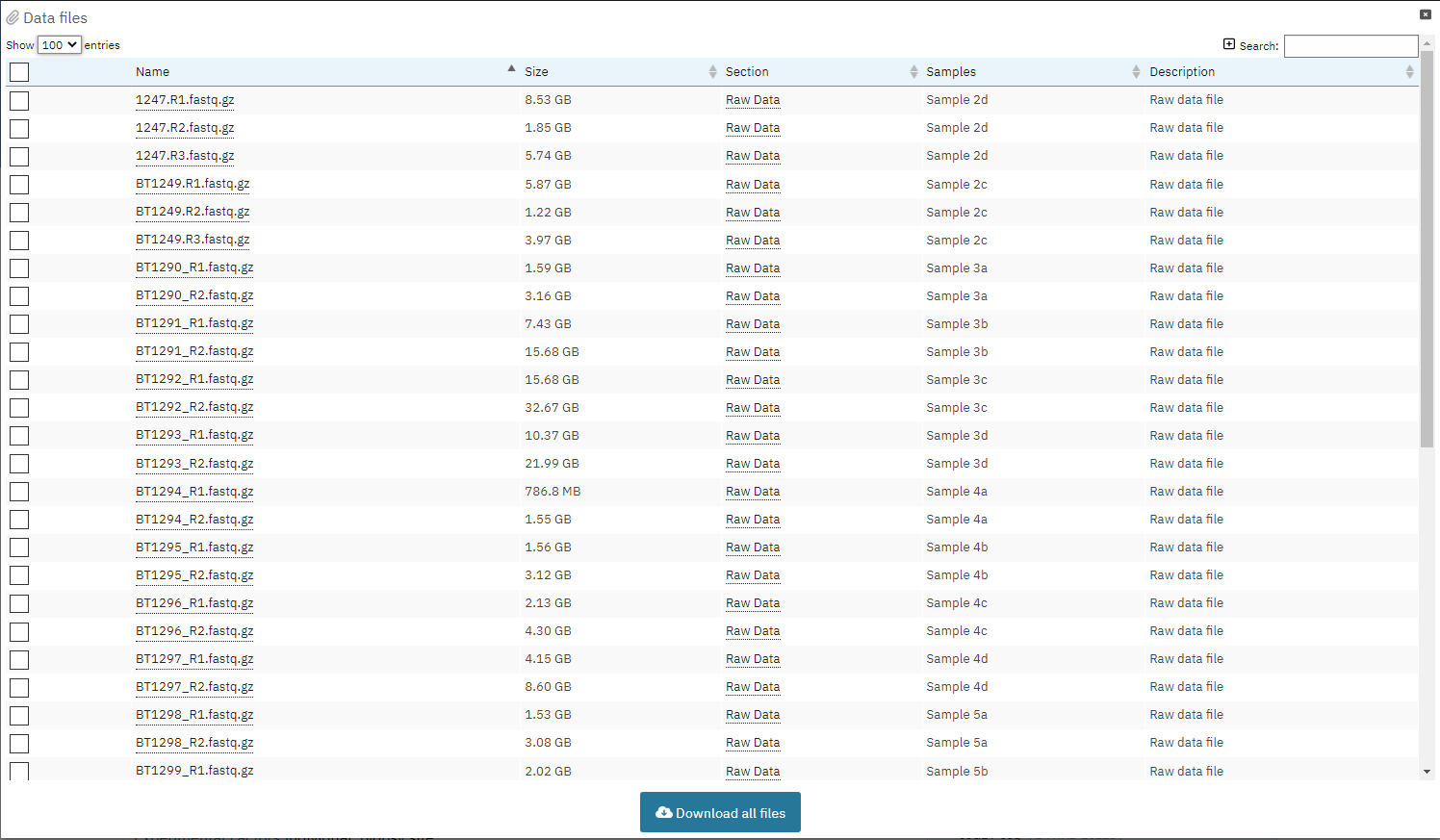1440x840 pixels.
Task: Open file link 1247.R1.fastq.gz
Action: pos(185,100)
